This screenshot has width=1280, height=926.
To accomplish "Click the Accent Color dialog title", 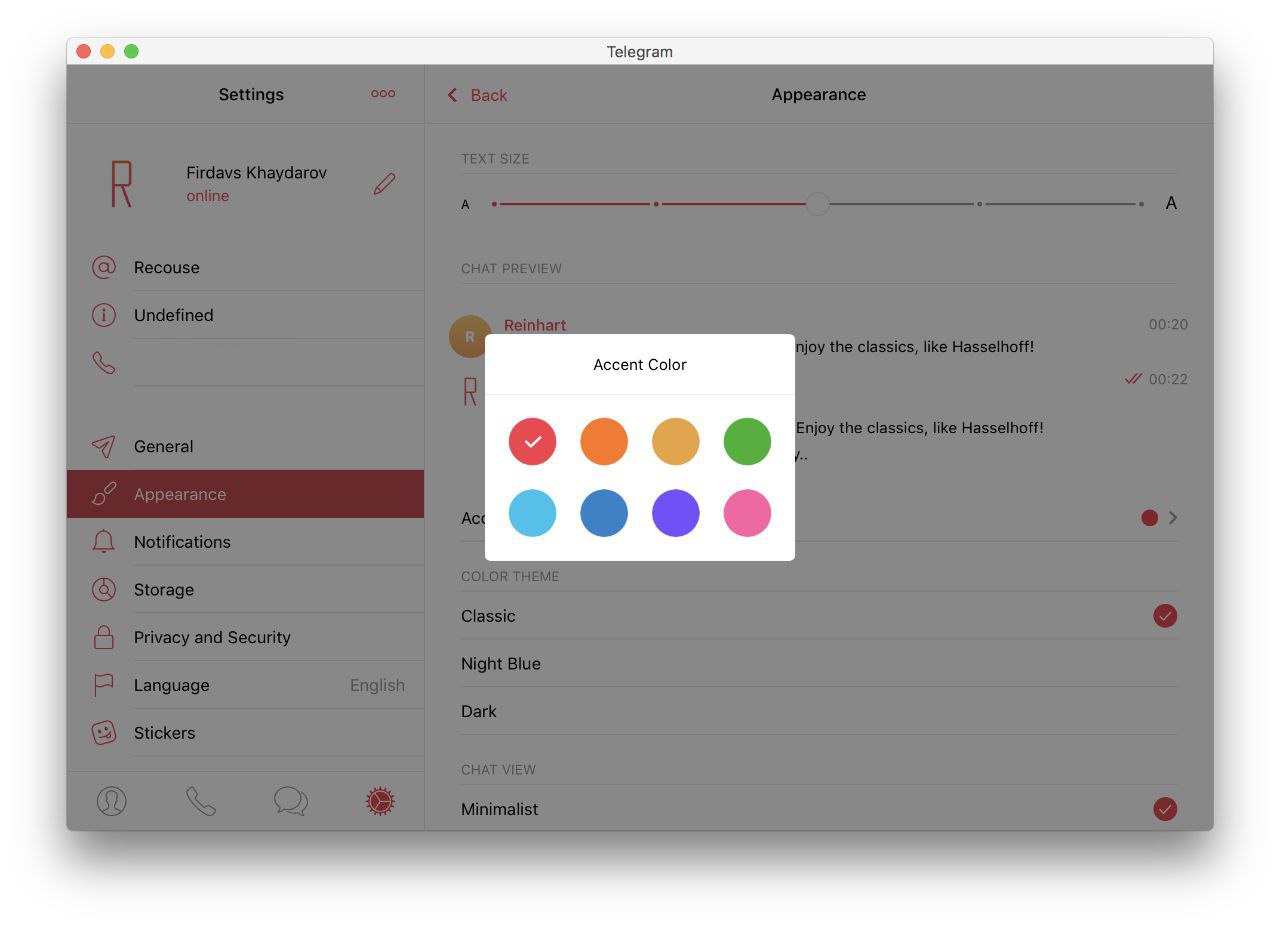I will tap(640, 365).
